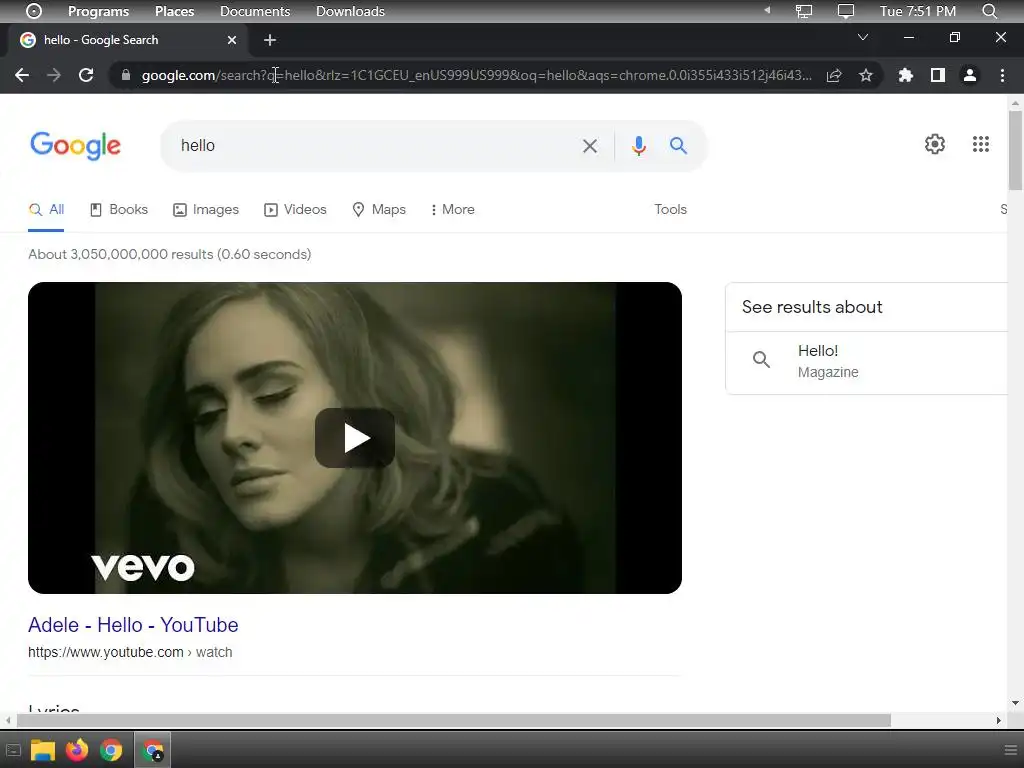Play the Adele Hello video

pyautogui.click(x=355, y=438)
